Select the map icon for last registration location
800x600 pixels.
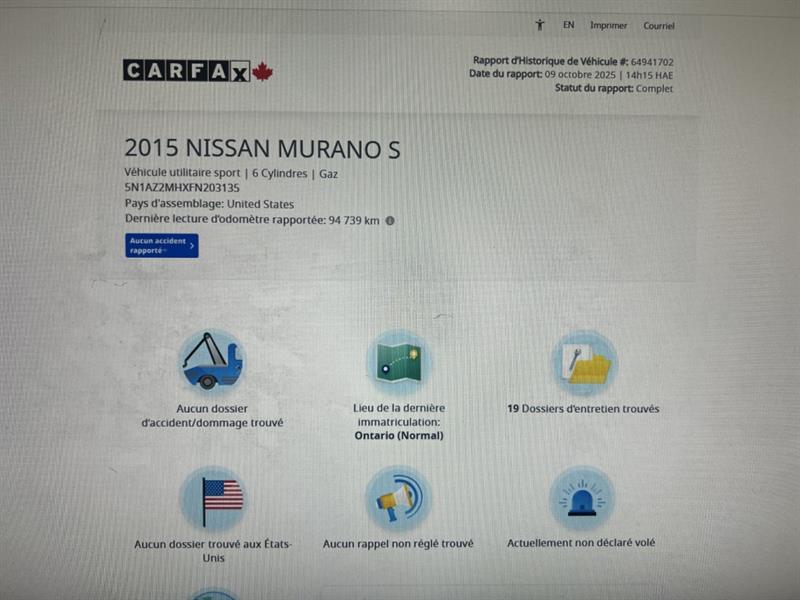399,360
